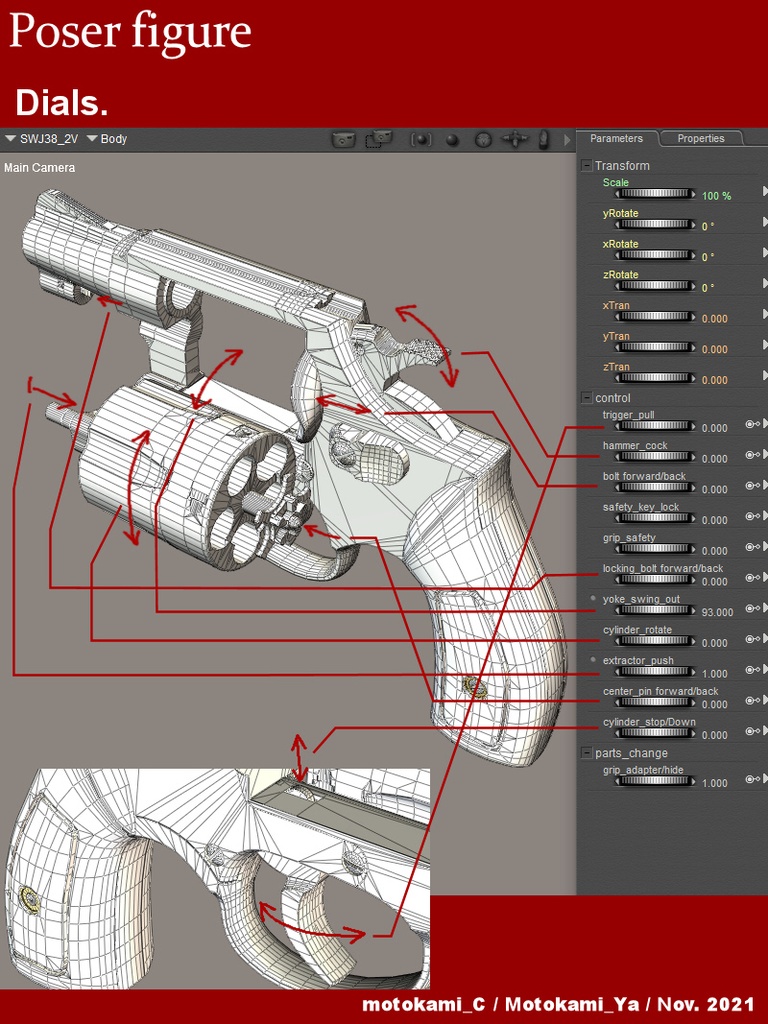Click the grip_adapter/hide value 1.000
768x1024 pixels.
tap(714, 783)
